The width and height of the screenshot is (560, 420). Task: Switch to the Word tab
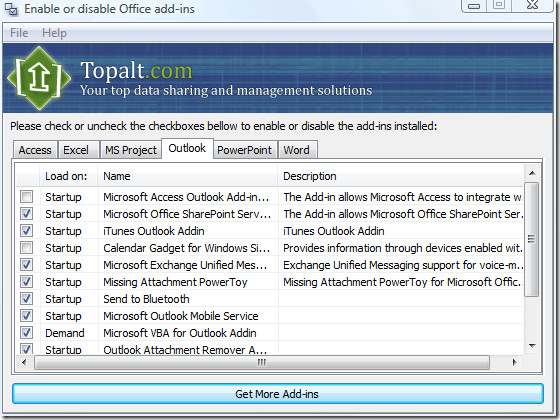coord(297,150)
